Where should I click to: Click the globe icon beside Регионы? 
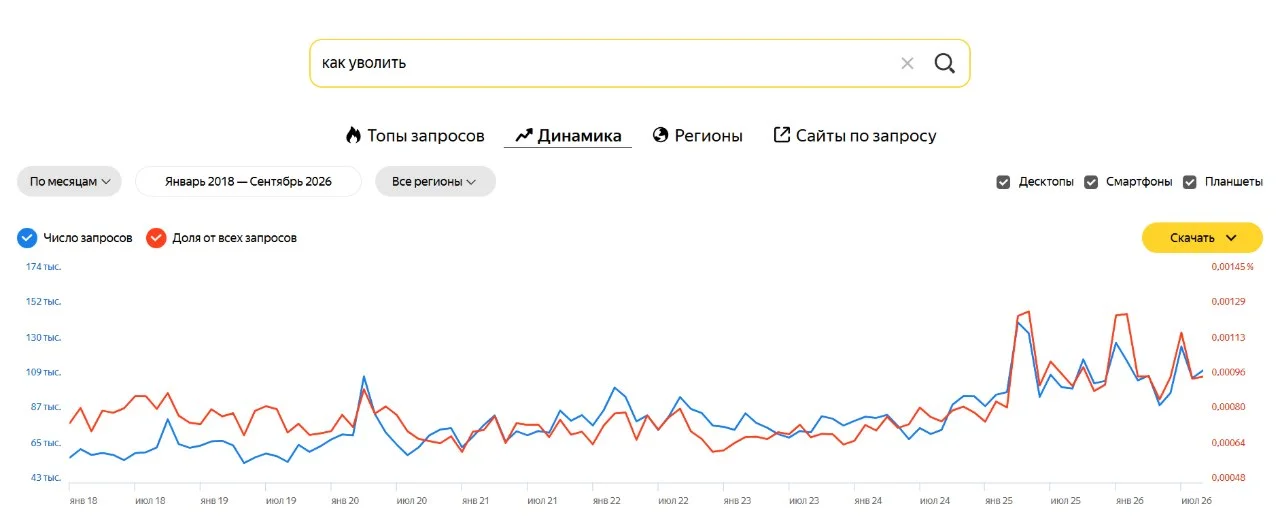point(660,135)
